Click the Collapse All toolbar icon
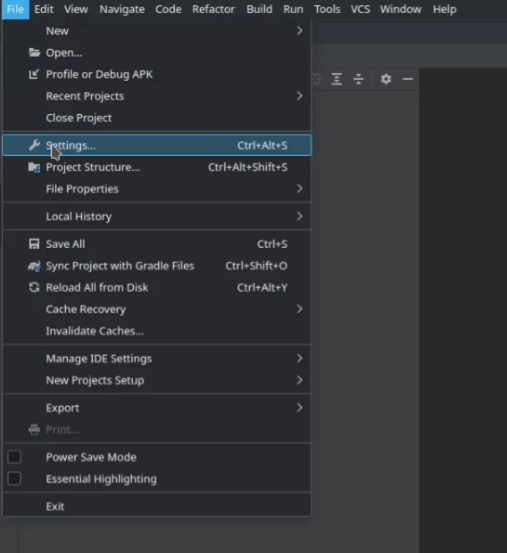This screenshot has height=553, width=507. tap(358, 79)
